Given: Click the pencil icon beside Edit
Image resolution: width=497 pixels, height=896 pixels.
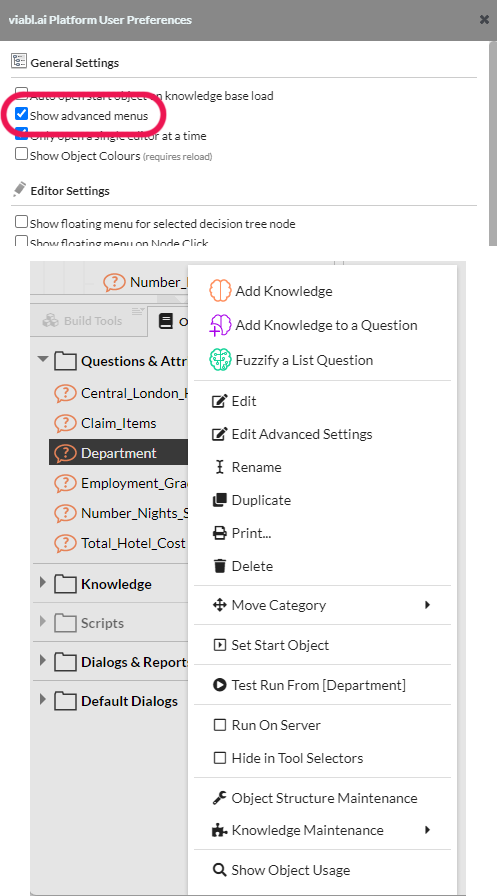Looking at the screenshot, I should coord(219,402).
